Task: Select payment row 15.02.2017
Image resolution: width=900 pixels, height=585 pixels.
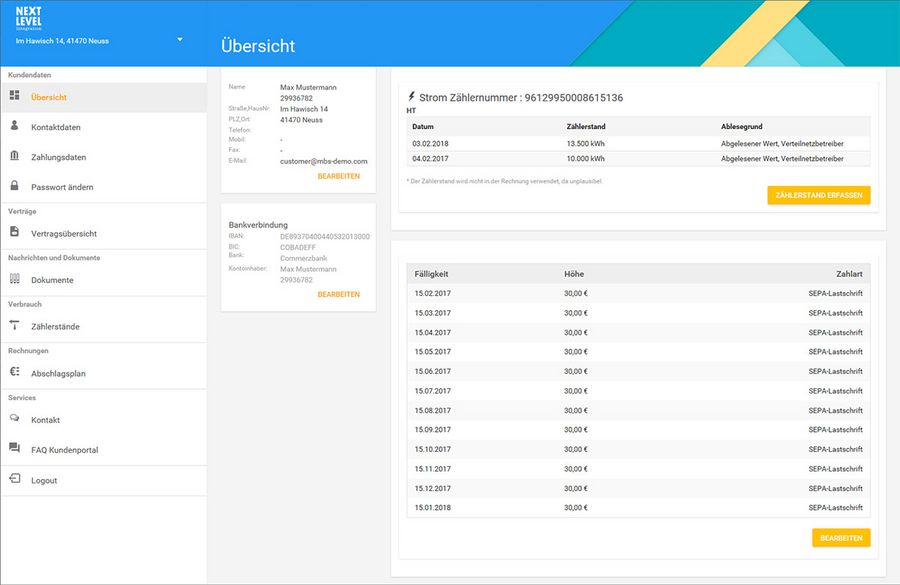Action: click(x=638, y=293)
